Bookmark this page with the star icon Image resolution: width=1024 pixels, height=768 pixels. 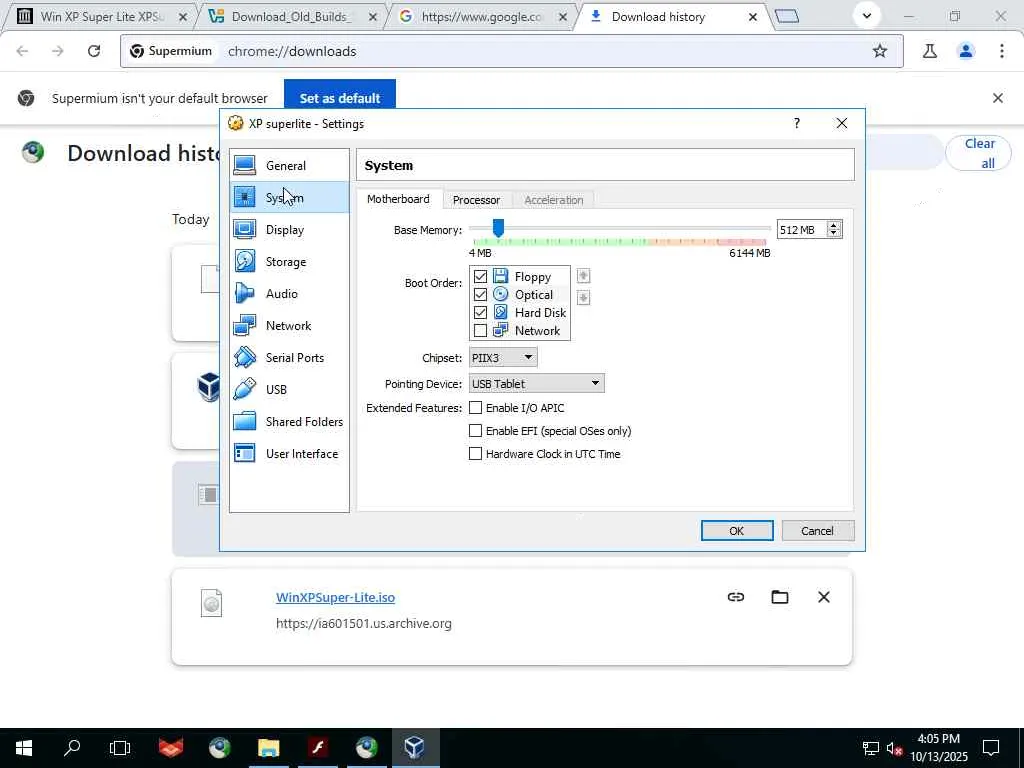880,51
